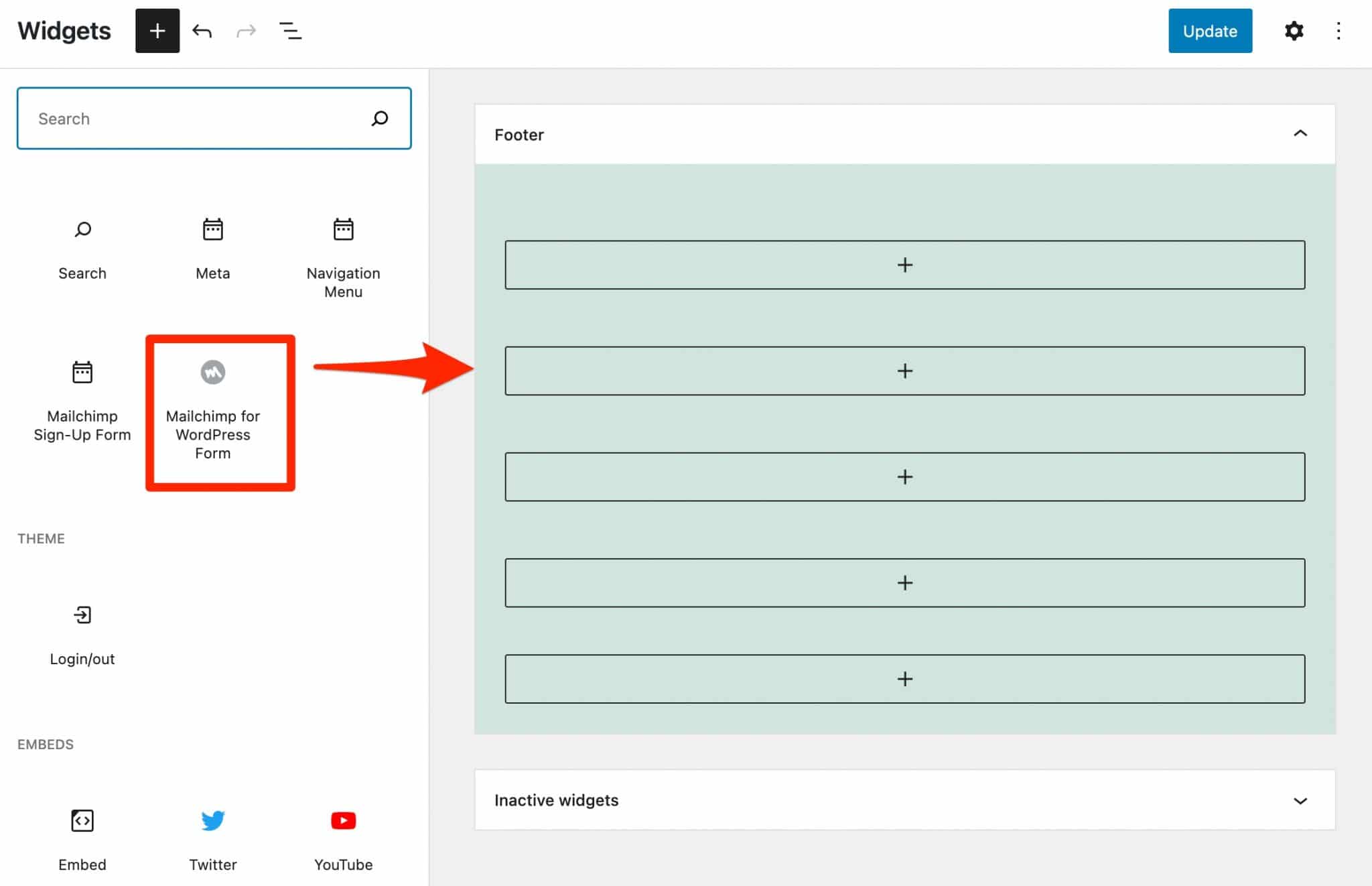Click the Inactive widgets title text

tap(556, 800)
